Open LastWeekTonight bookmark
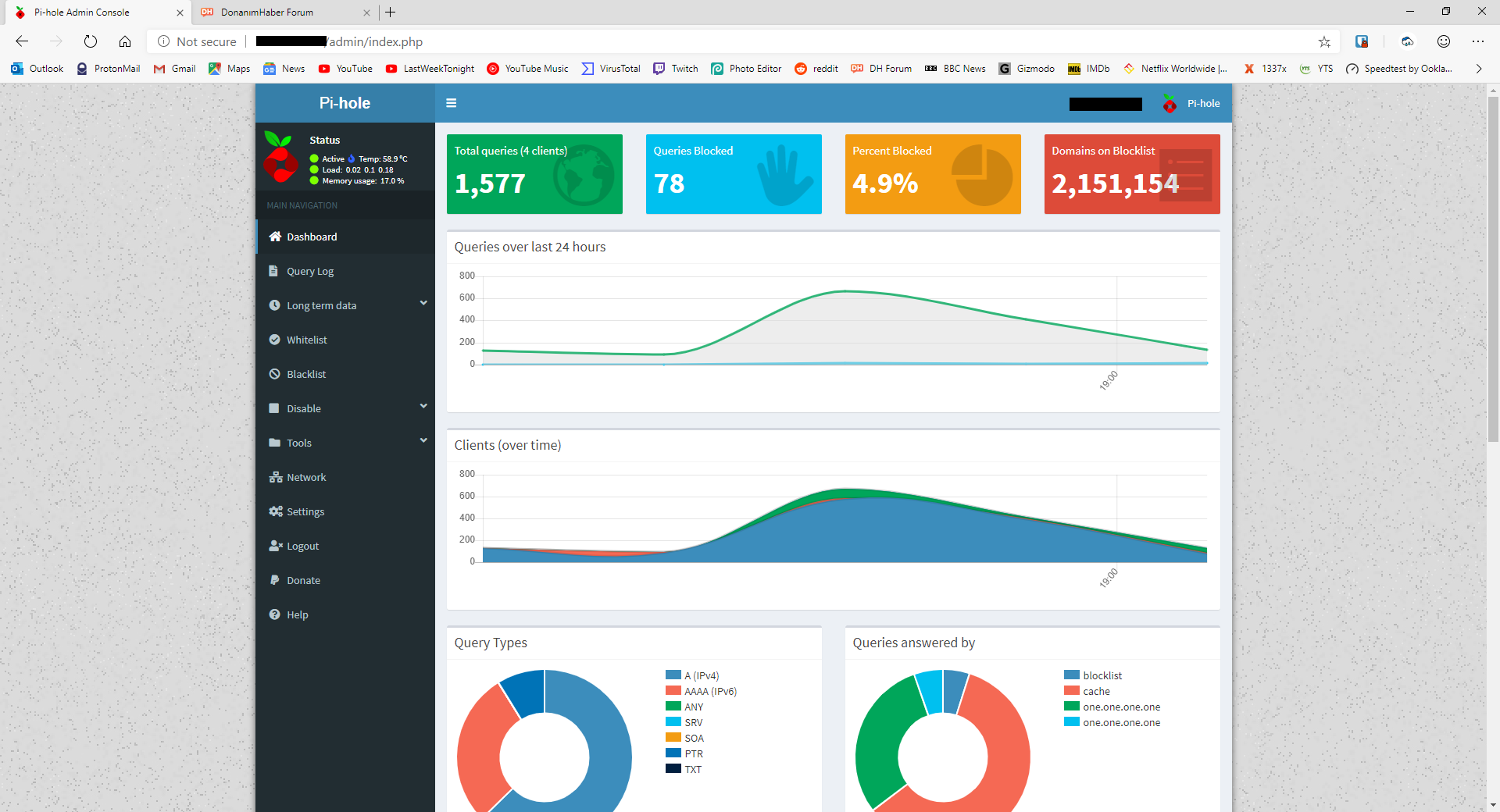 click(x=430, y=69)
